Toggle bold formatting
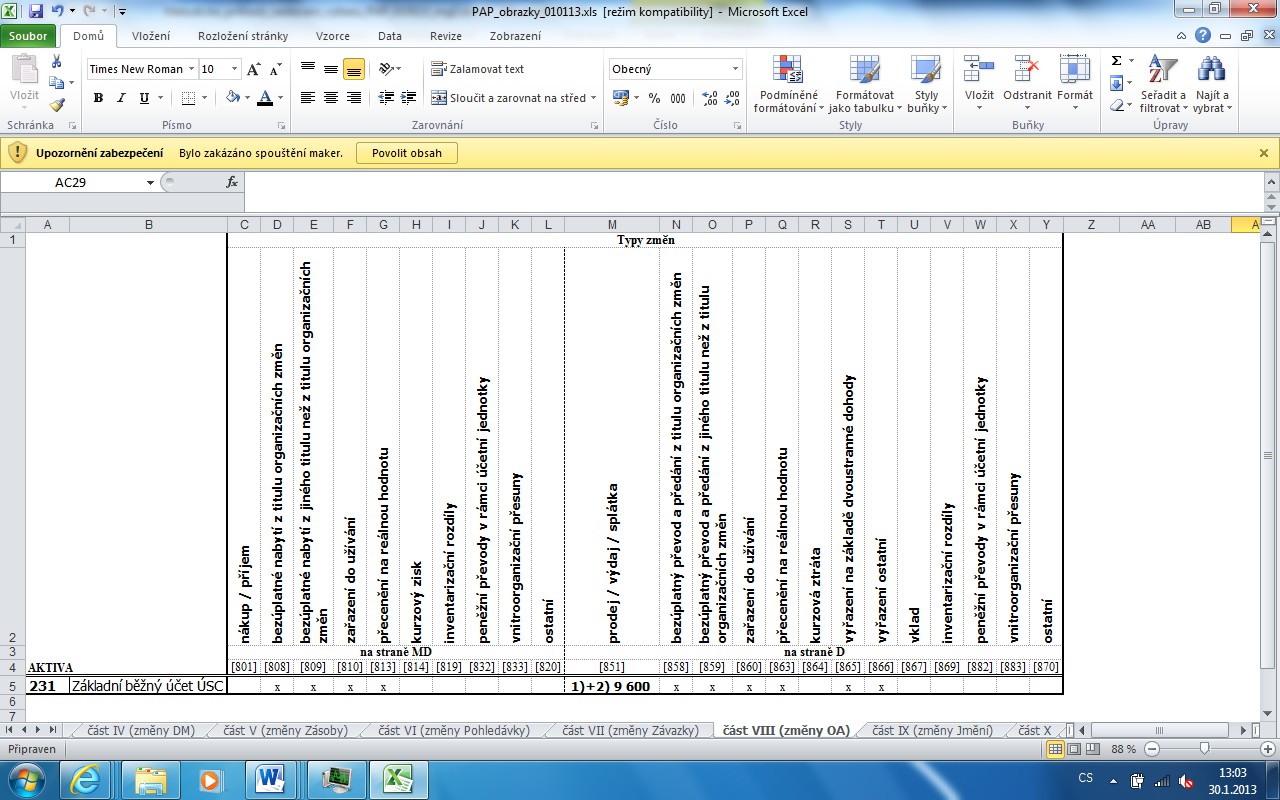This screenshot has height=800, width=1280. (x=98, y=98)
